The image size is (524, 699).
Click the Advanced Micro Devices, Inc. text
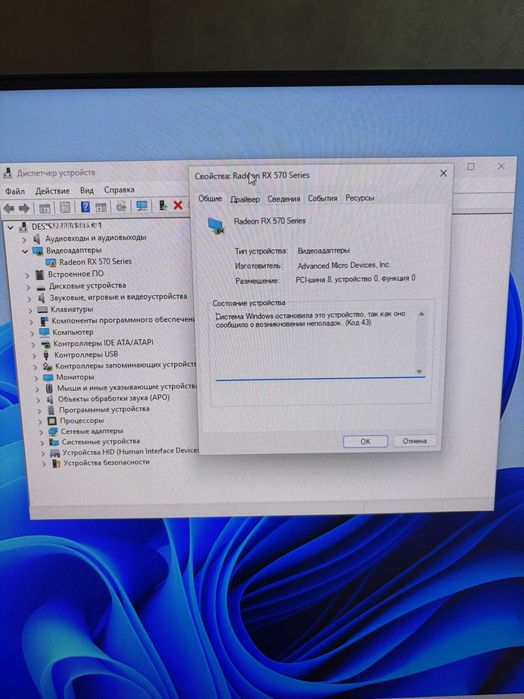[x=344, y=265]
